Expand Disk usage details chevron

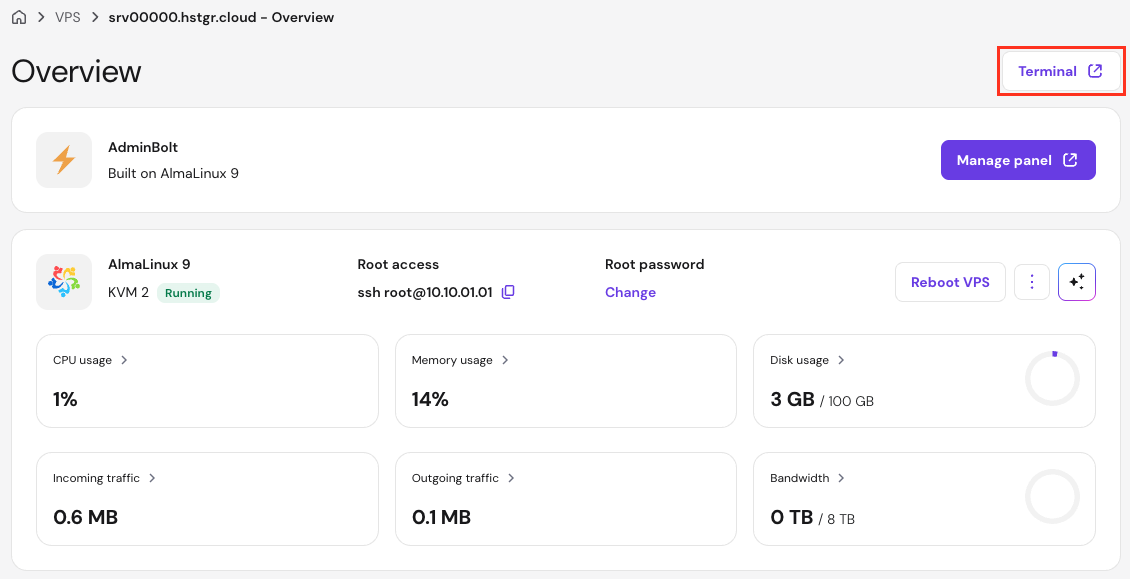coord(841,360)
